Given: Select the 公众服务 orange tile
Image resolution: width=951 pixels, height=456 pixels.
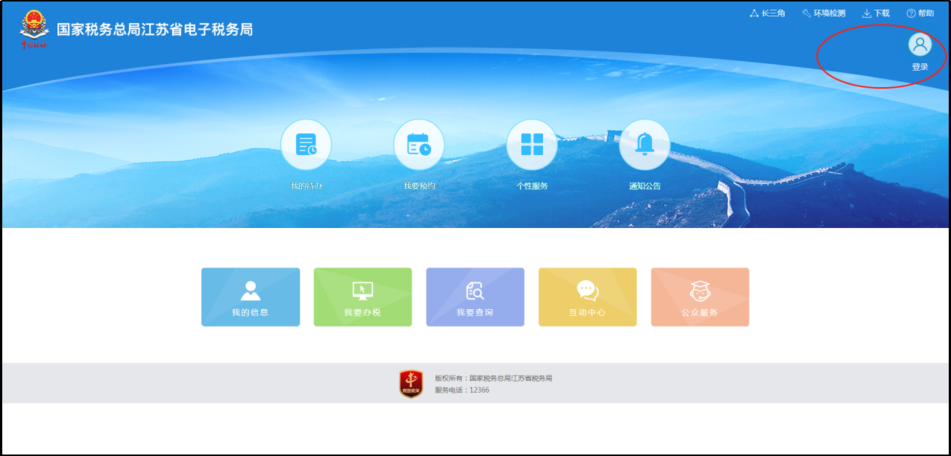Looking at the screenshot, I should click(x=700, y=297).
